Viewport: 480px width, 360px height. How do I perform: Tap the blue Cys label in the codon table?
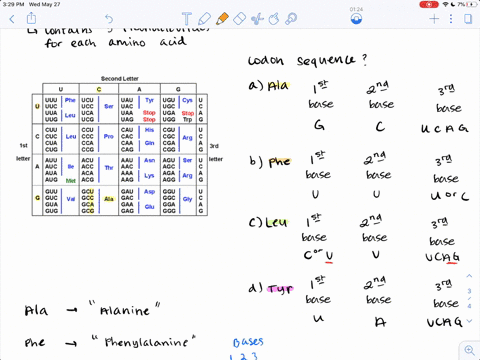click(187, 100)
